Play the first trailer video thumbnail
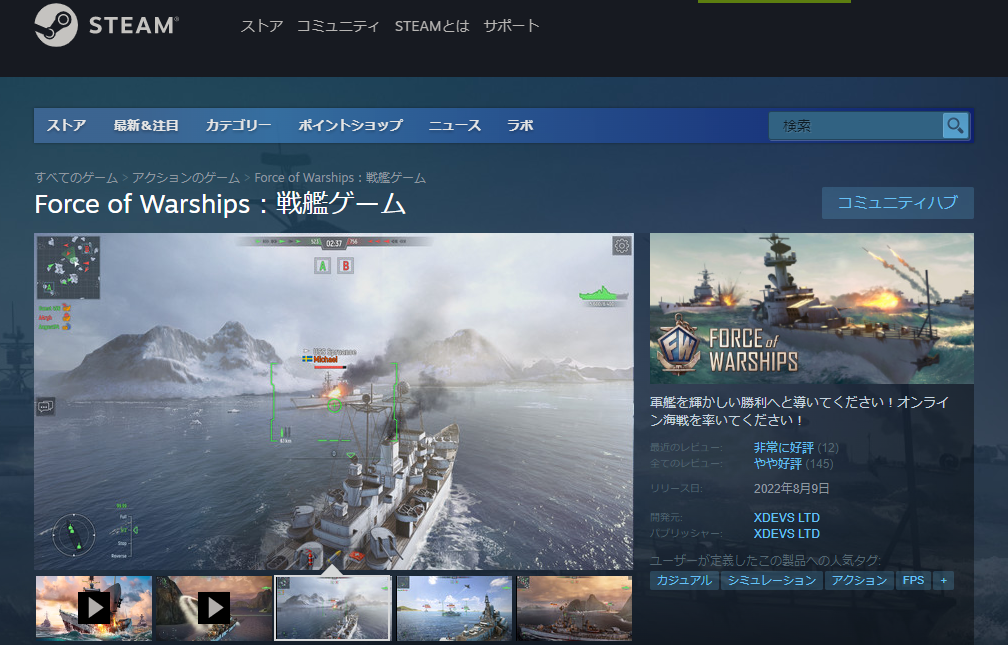 click(x=94, y=607)
